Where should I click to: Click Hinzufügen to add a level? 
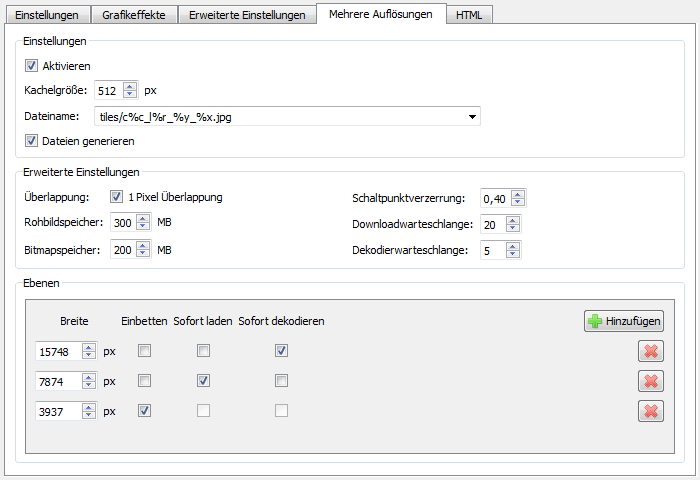624,321
